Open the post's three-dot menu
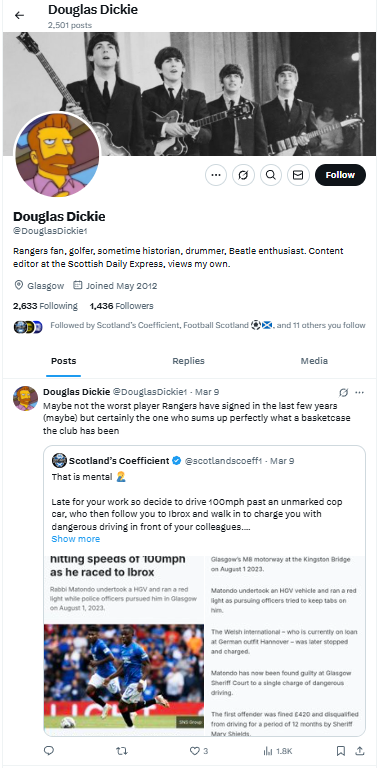The image size is (378, 768). coord(359,392)
